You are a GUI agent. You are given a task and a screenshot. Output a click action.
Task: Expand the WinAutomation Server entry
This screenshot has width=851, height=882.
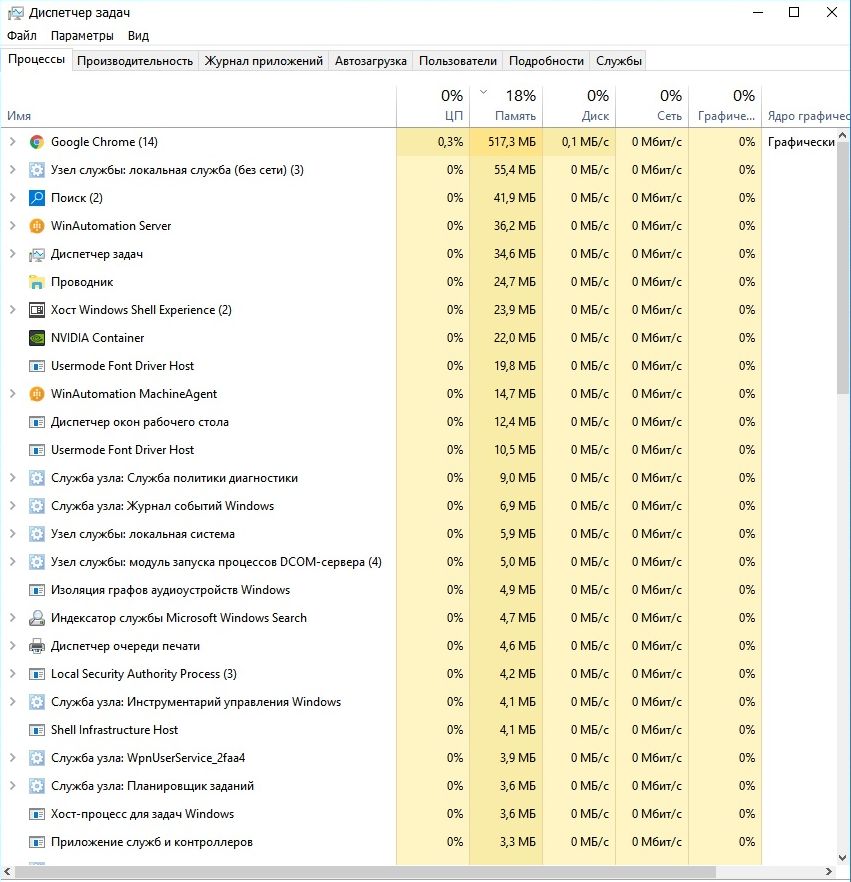point(12,226)
